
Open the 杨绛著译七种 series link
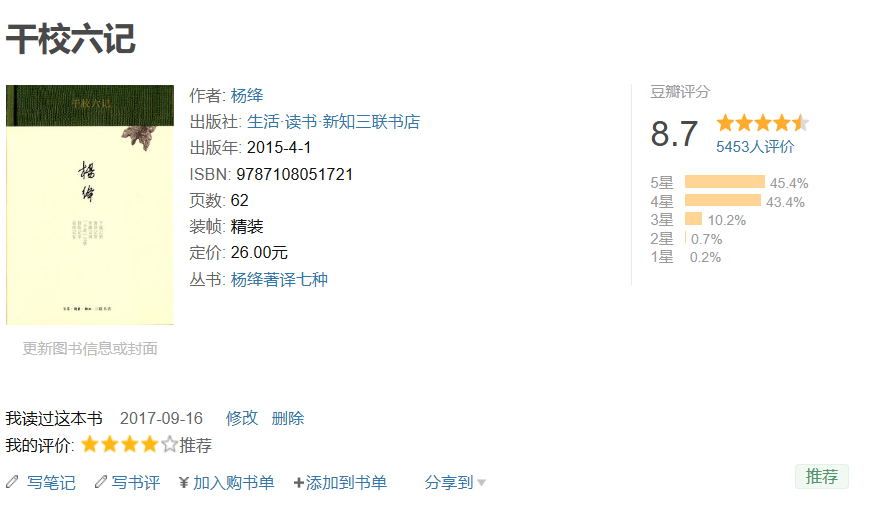[279, 279]
